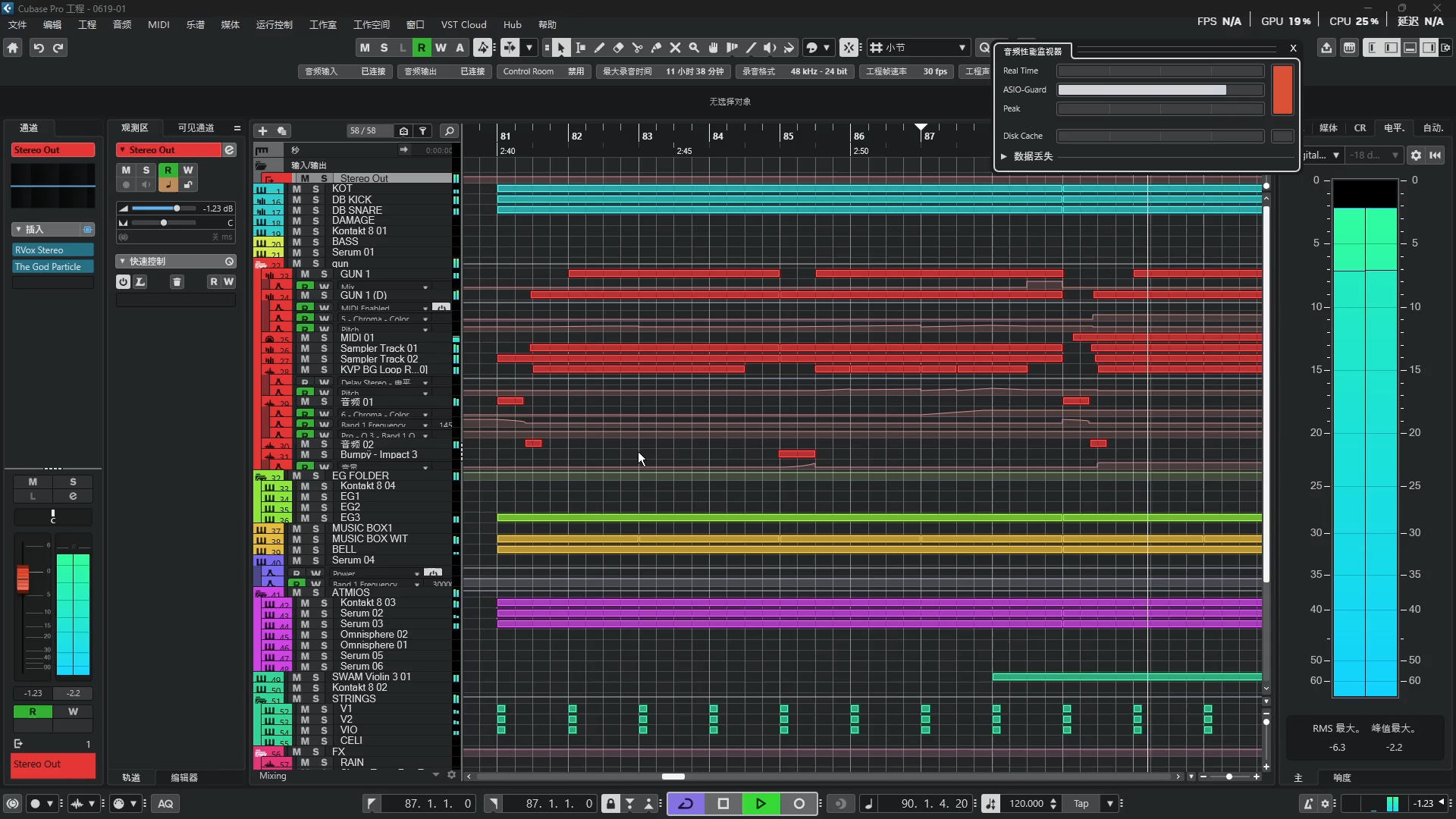Switch to the 可见通道 tab
This screenshot has width=1456, height=819.
tap(196, 128)
